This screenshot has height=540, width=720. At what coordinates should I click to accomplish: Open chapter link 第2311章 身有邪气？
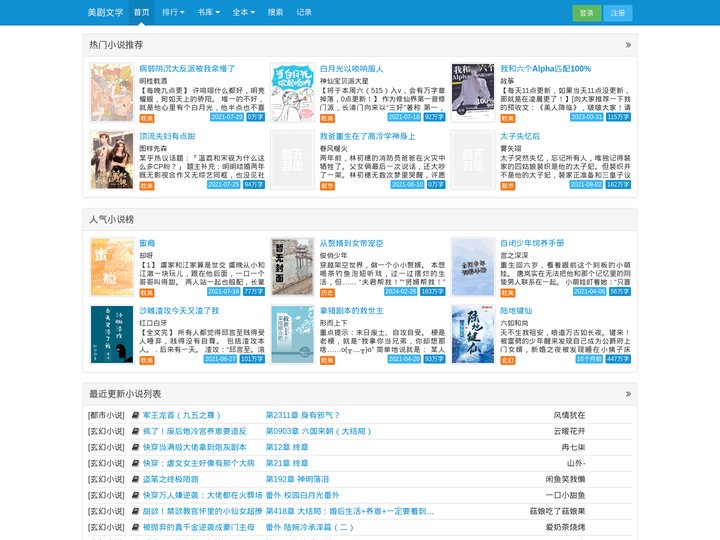302,415
